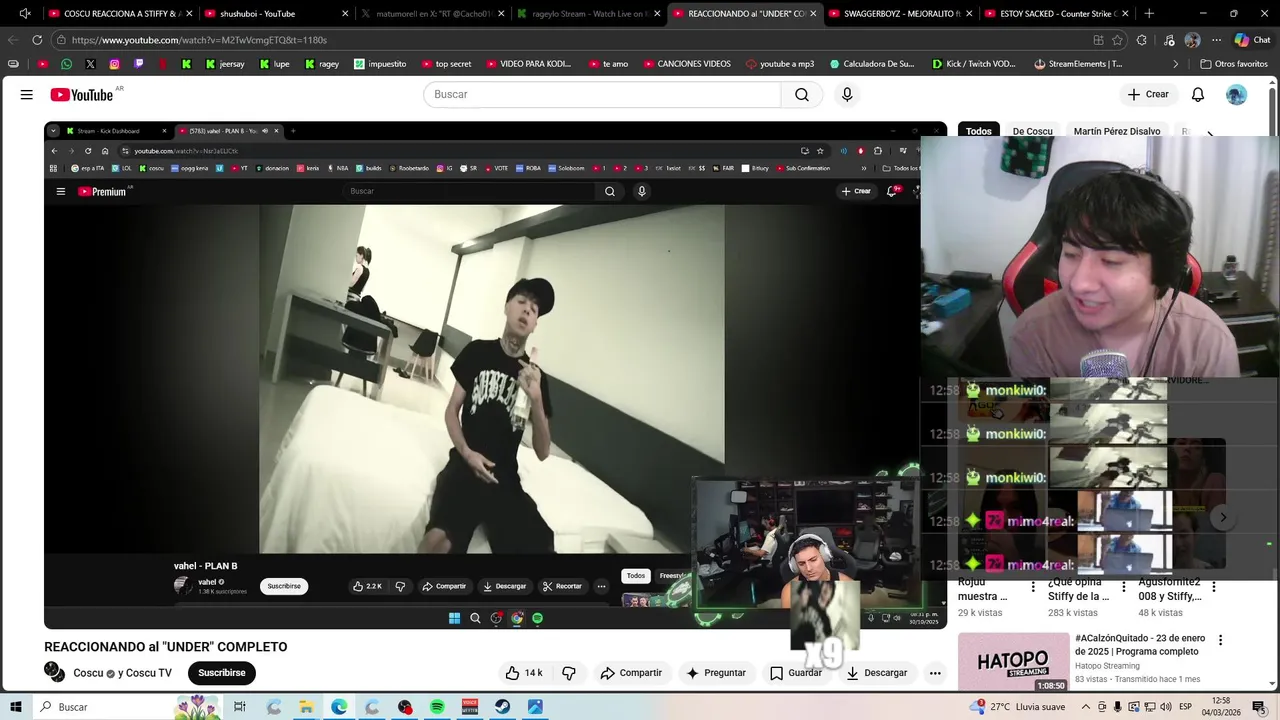The image size is (1280, 720).
Task: Click the Guardar button
Action: coord(796,673)
